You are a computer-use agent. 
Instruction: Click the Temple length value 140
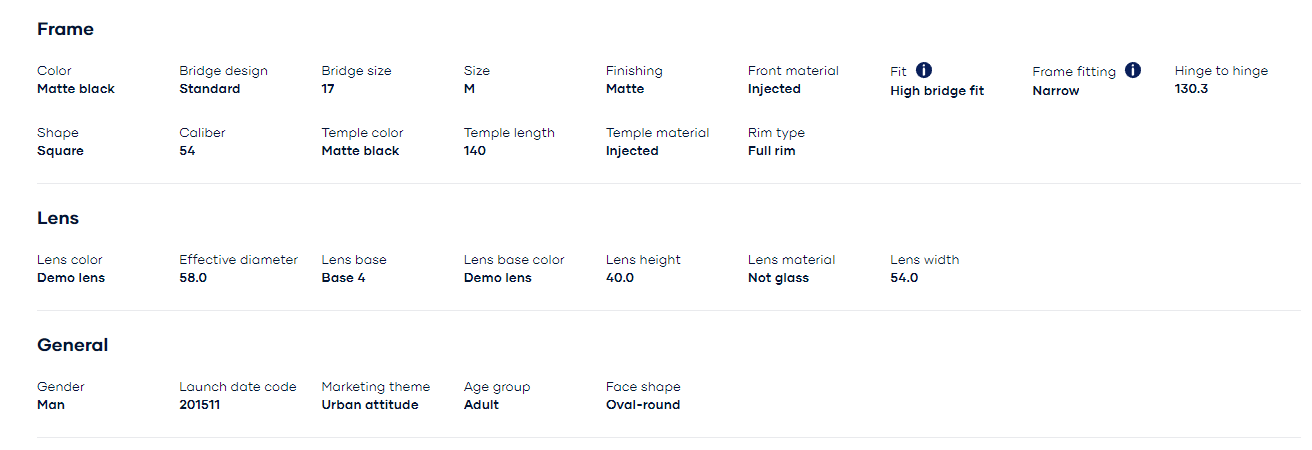click(475, 151)
